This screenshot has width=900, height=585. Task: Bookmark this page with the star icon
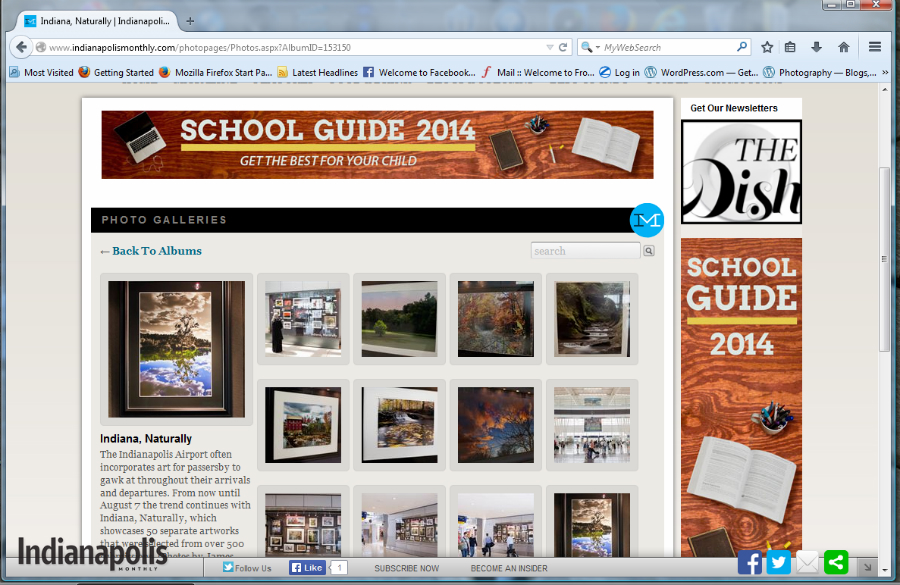(x=767, y=47)
